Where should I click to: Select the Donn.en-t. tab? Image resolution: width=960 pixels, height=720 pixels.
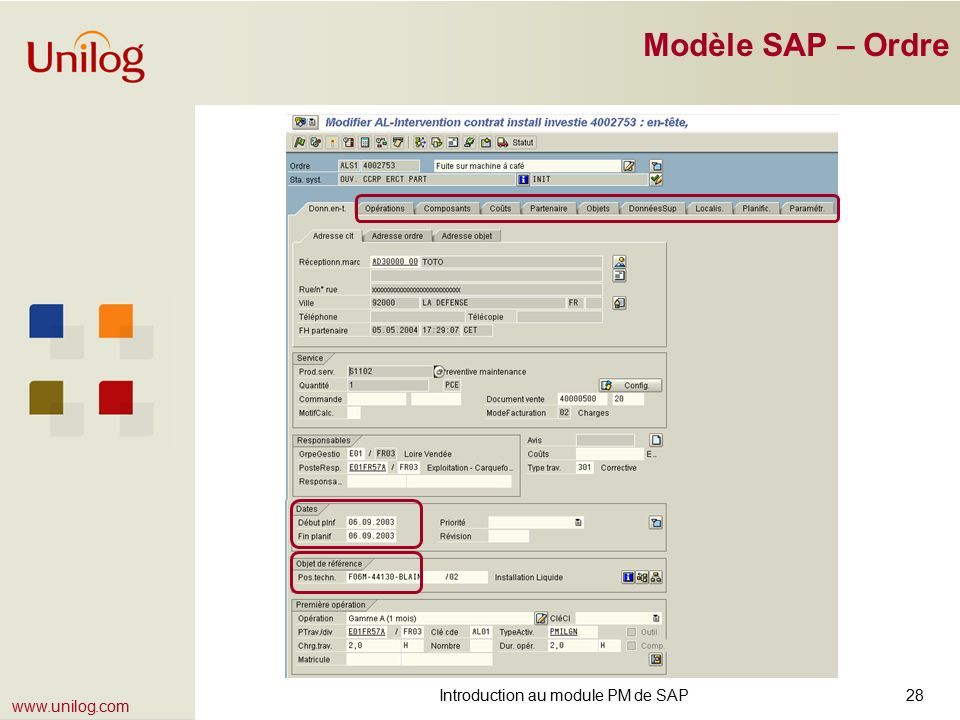tap(327, 209)
